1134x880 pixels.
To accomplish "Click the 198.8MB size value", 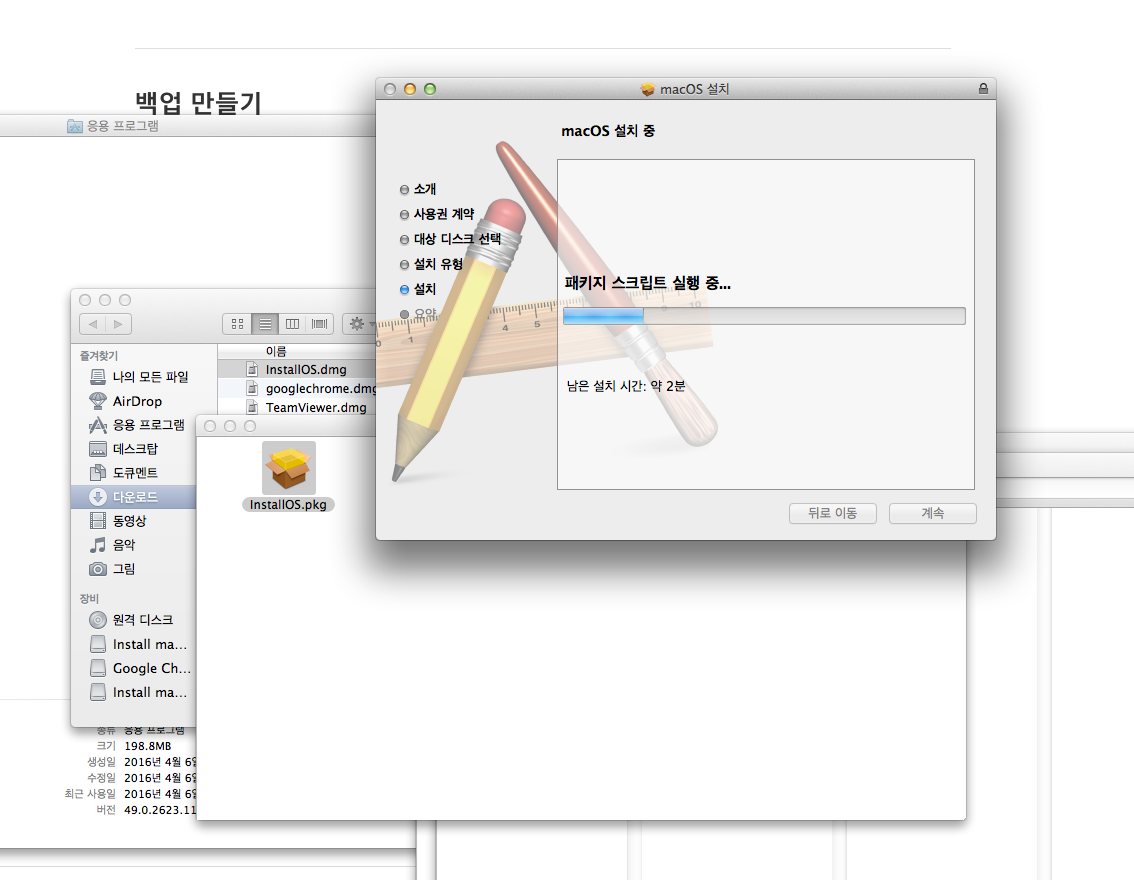I will click(148, 746).
